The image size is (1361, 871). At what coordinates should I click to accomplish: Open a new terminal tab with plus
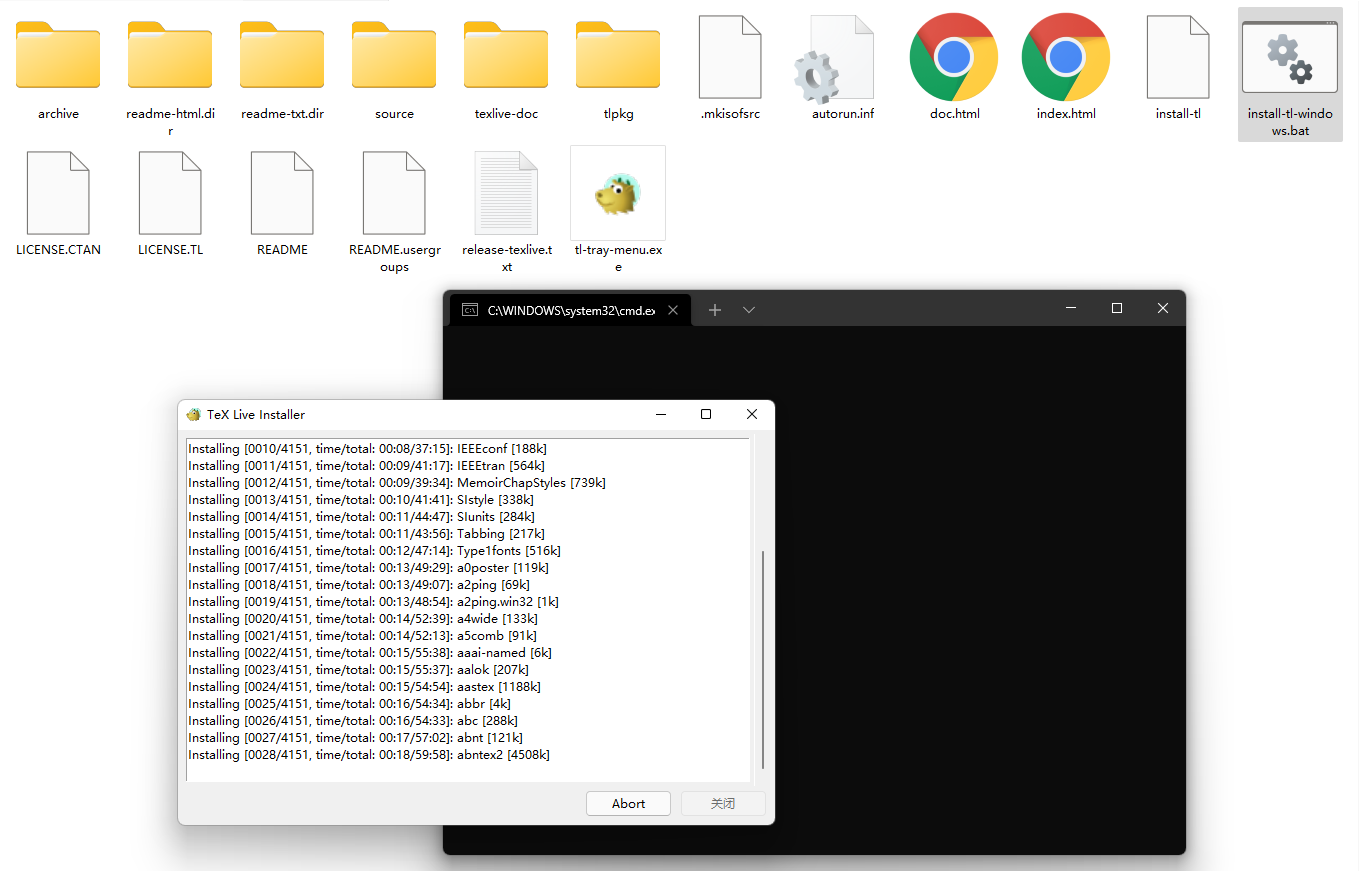point(715,310)
